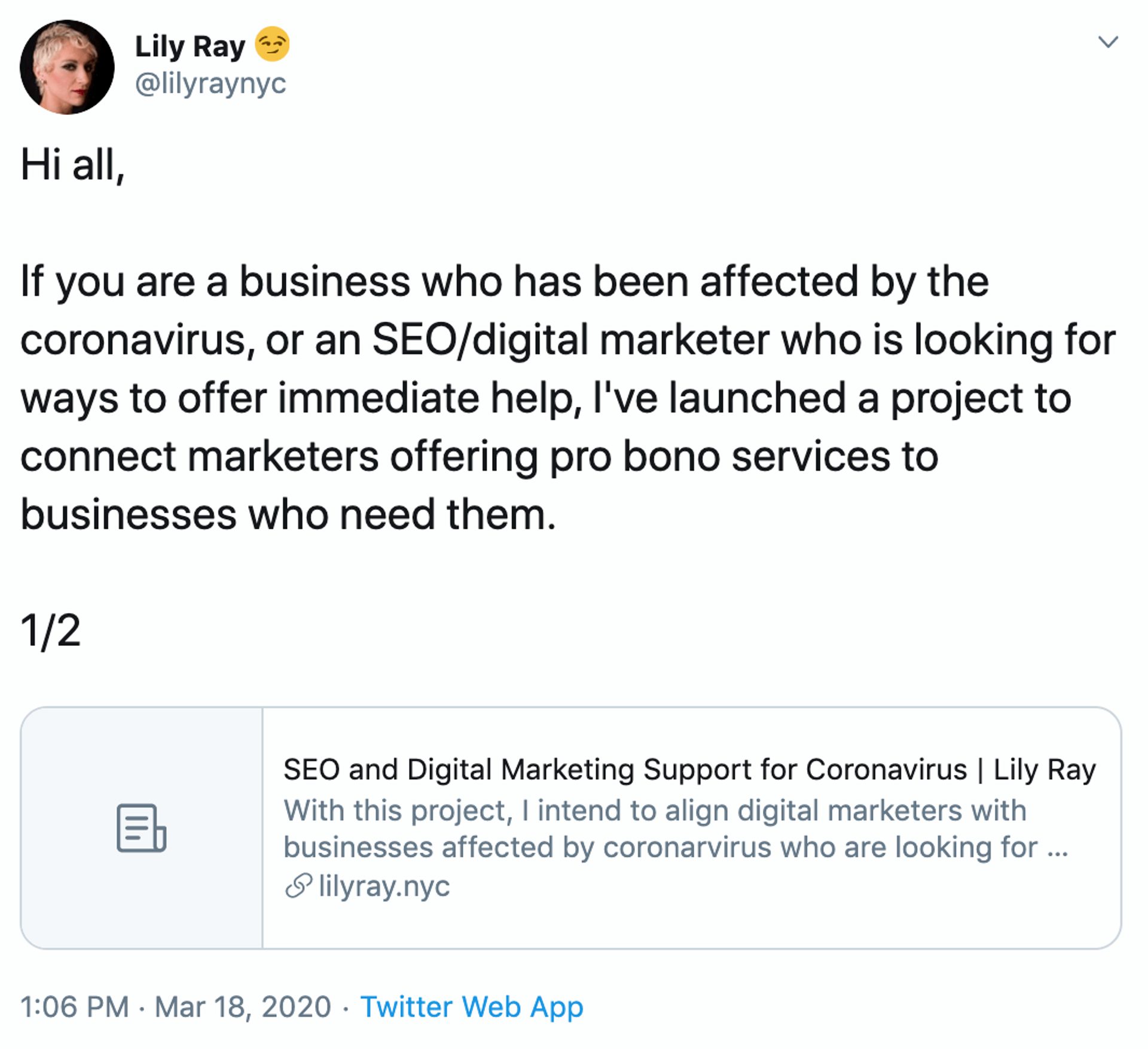Open the @lilyraynyc handle
This screenshot has width=1148, height=1049.
coord(210,83)
